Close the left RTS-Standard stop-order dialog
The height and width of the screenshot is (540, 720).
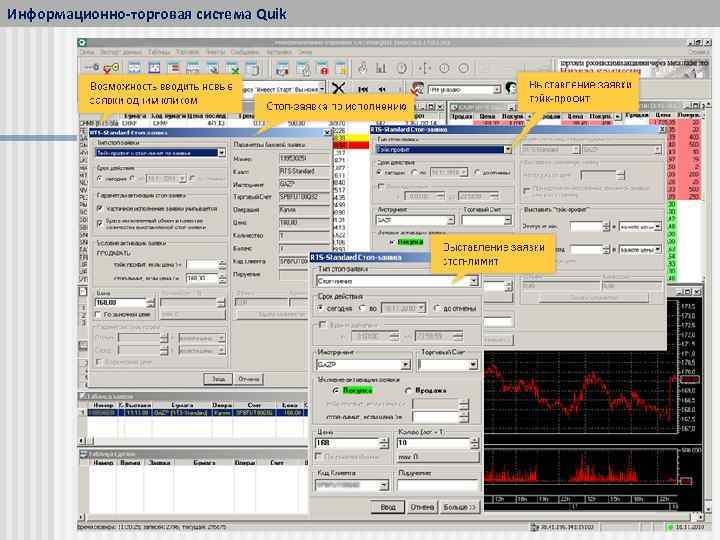[x=328, y=131]
